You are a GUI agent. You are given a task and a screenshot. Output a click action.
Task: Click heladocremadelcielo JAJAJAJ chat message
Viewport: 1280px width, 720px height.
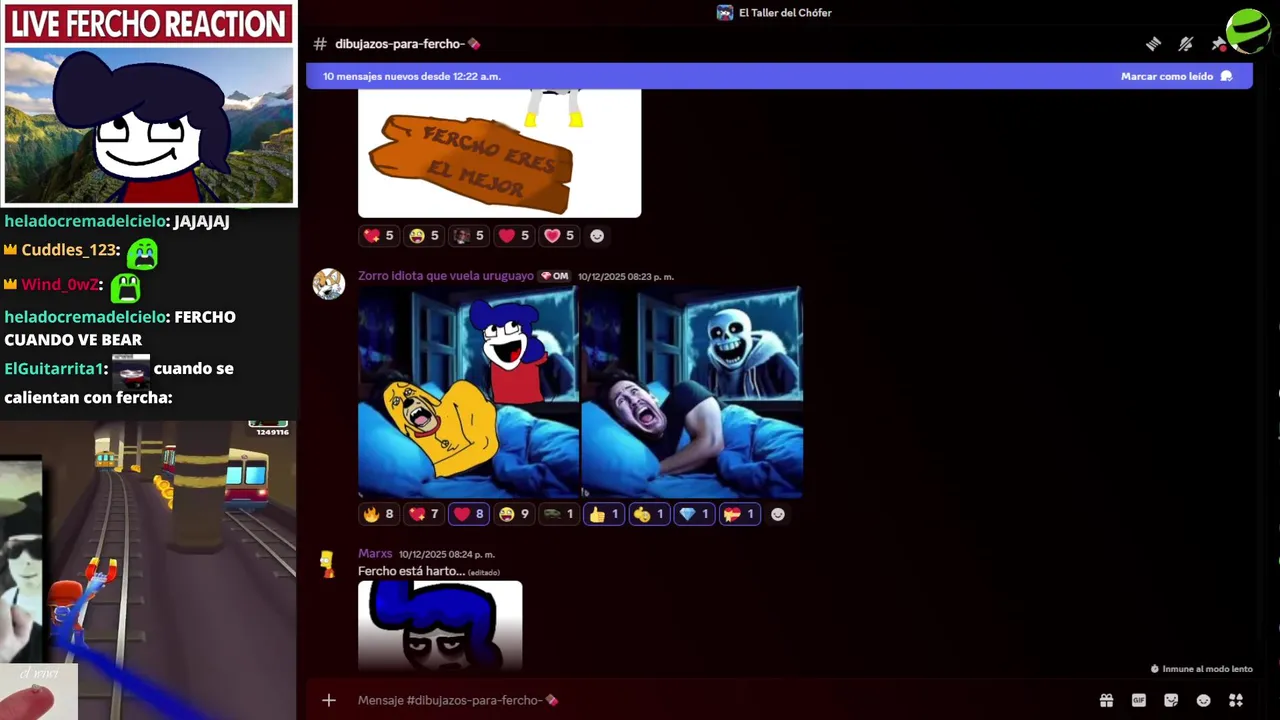coord(117,222)
